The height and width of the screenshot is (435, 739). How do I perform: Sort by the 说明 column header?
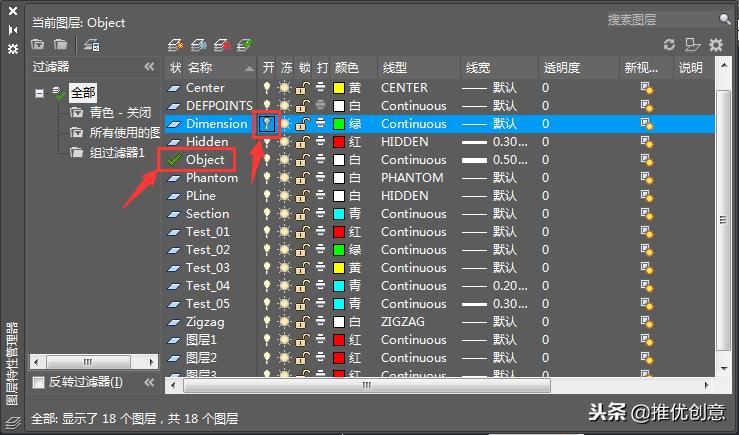pyautogui.click(x=691, y=68)
